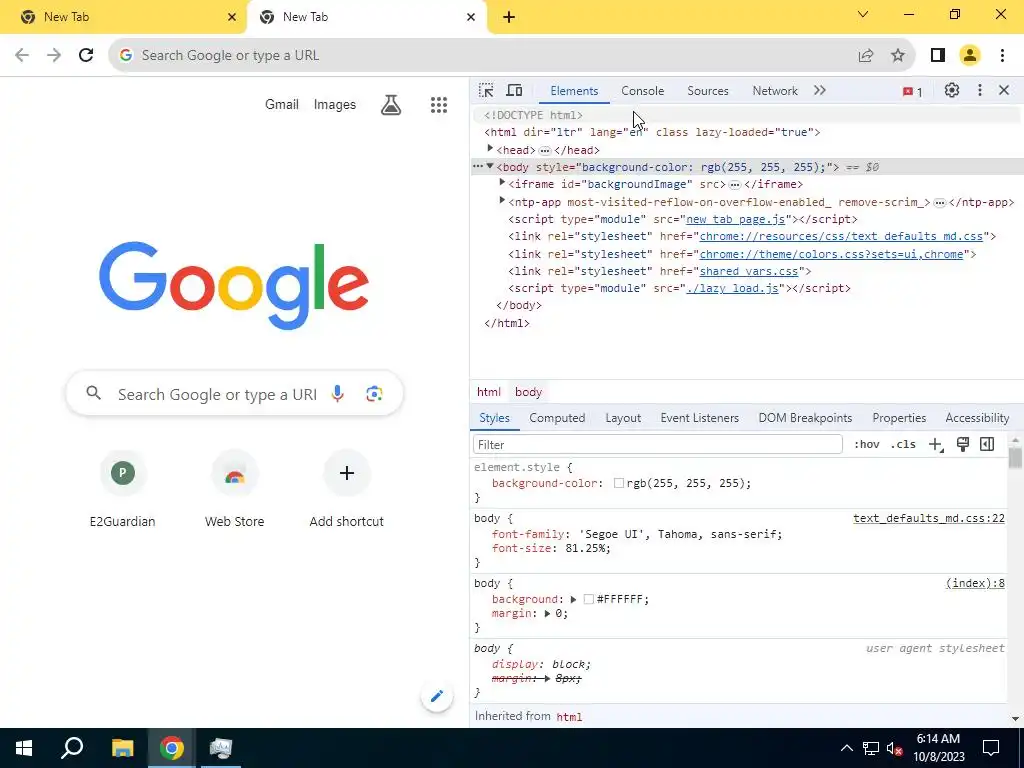This screenshot has height=768, width=1024.
Task: Open Event Listeners pane tab
Action: tap(699, 418)
